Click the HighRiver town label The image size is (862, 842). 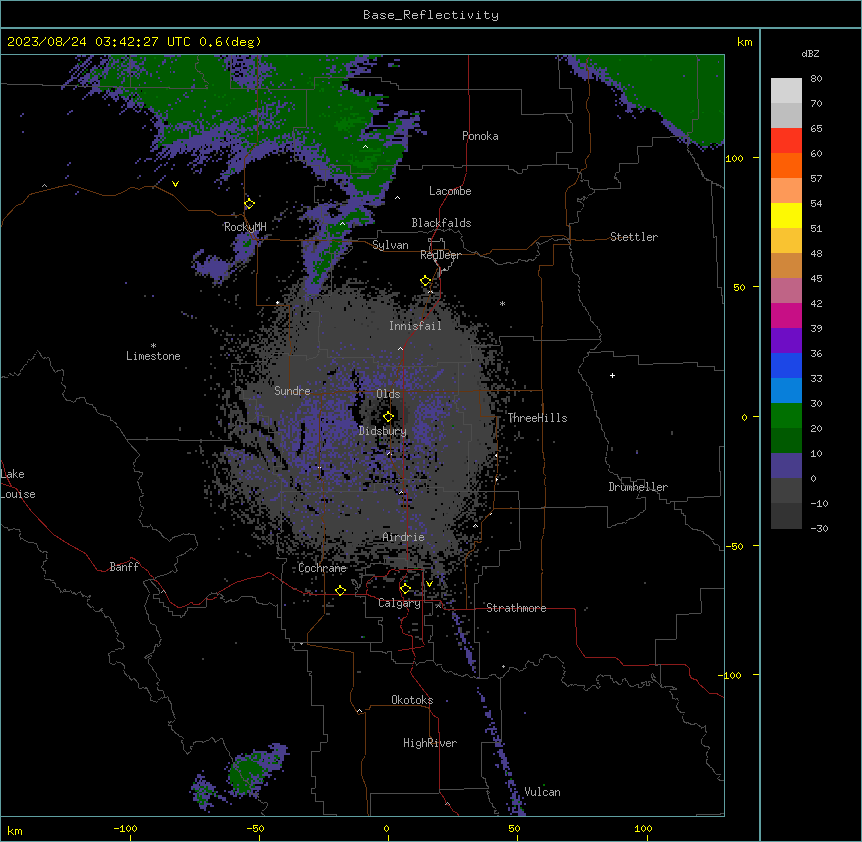430,743
